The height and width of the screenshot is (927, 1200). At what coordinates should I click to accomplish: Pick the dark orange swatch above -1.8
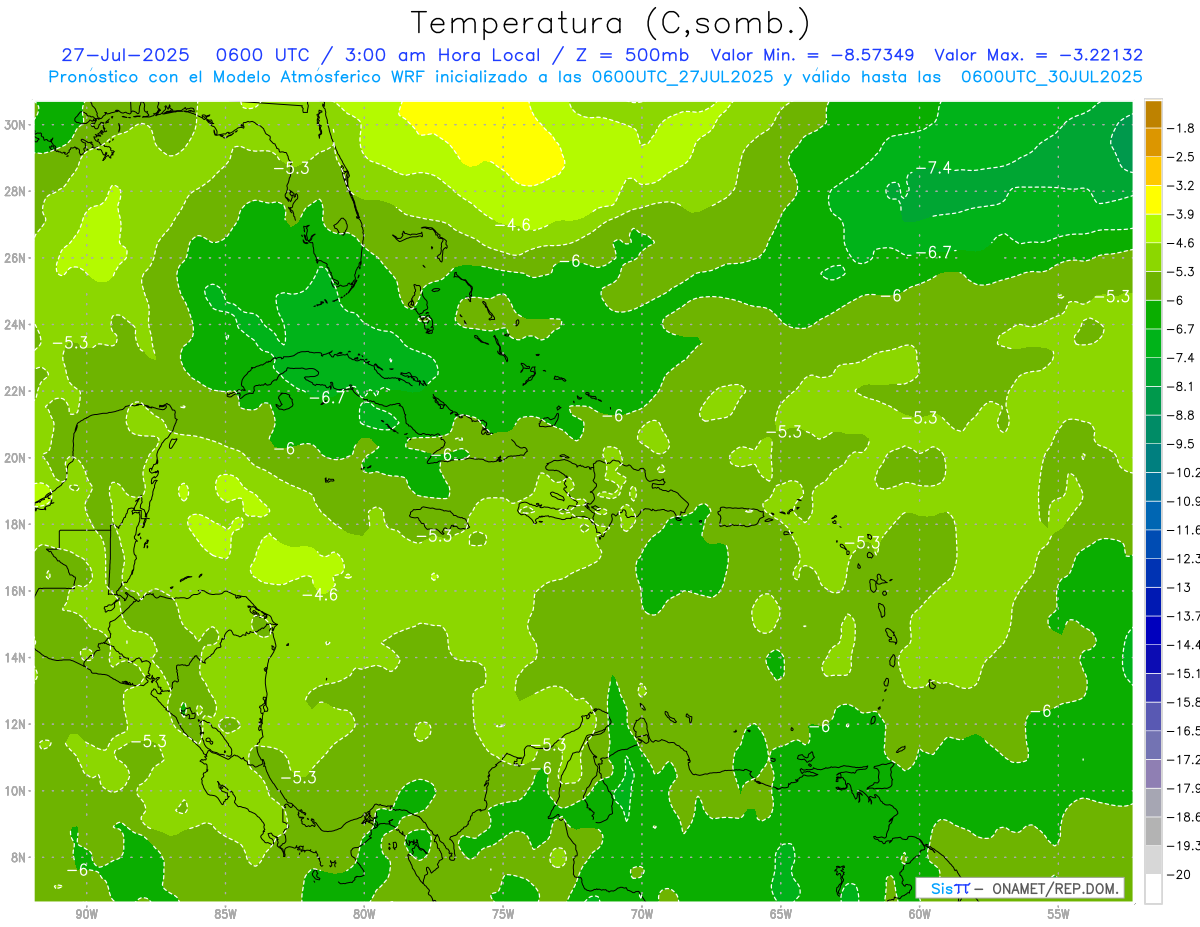click(1153, 114)
